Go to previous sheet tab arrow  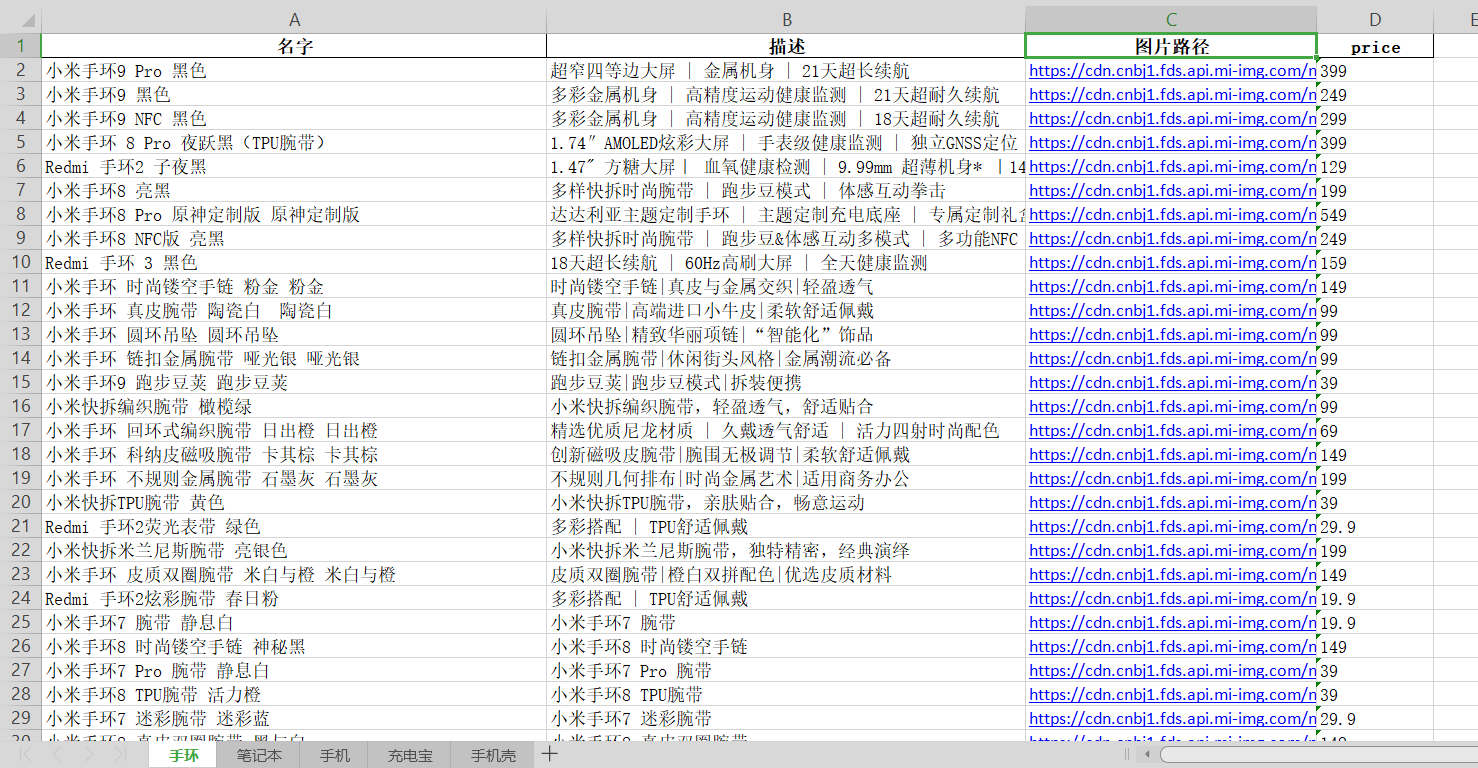click(57, 755)
